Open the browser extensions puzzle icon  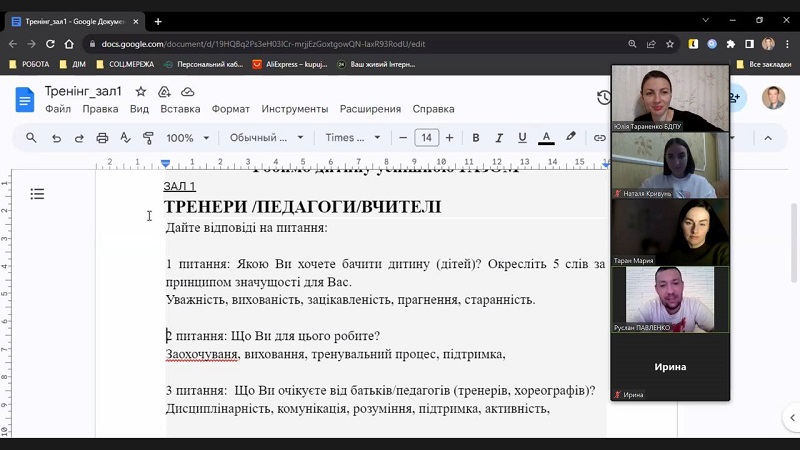point(731,44)
